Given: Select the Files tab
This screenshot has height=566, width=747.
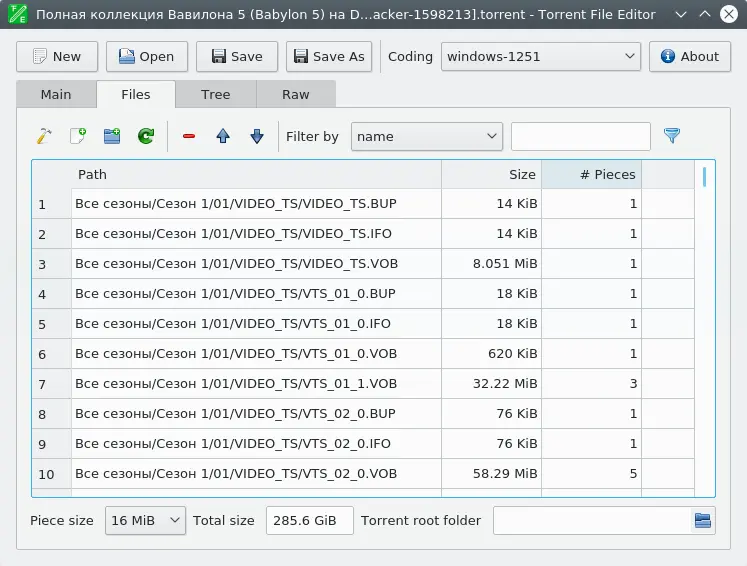Looking at the screenshot, I should coord(136,94).
